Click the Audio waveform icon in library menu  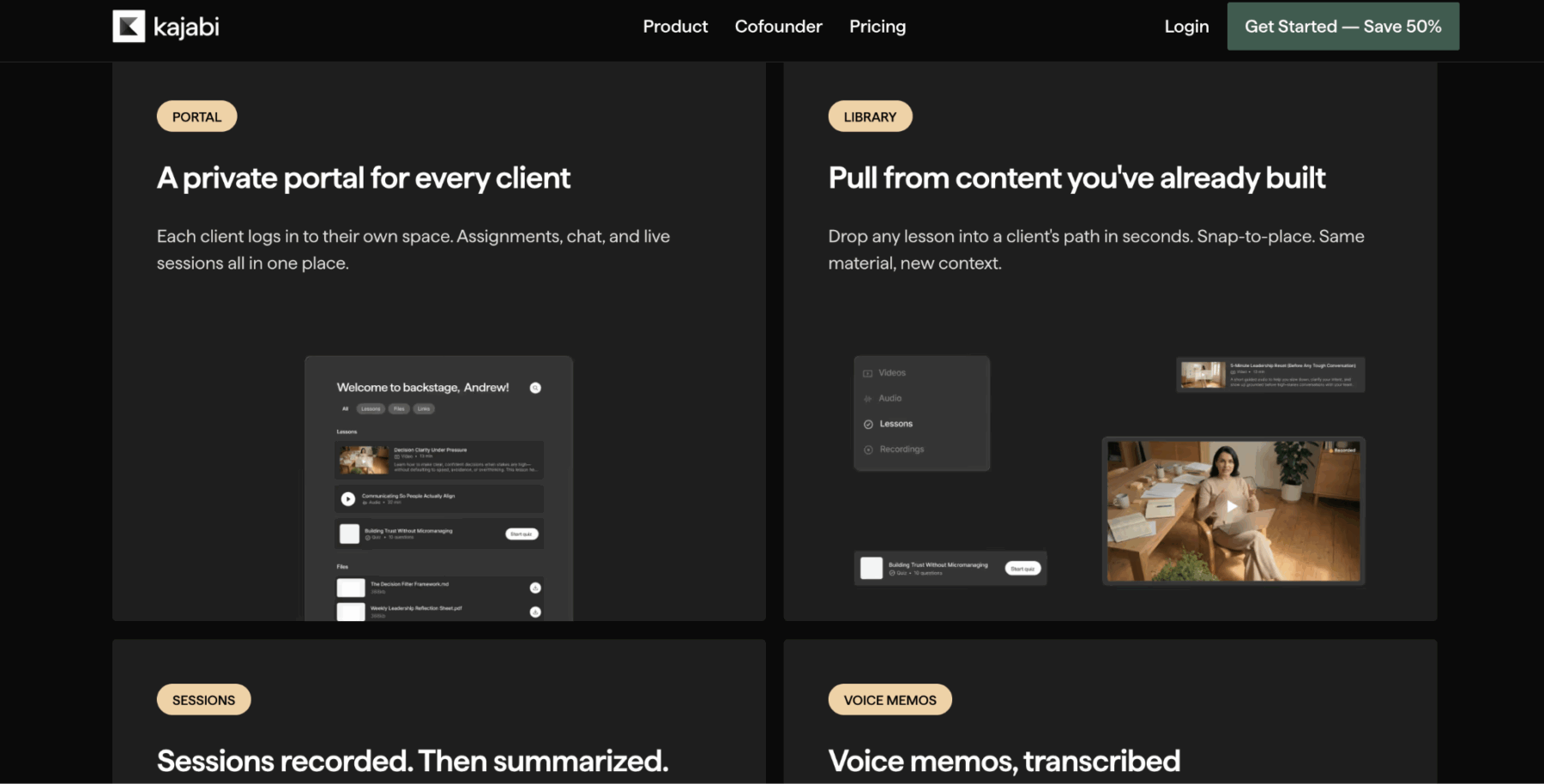coord(868,399)
